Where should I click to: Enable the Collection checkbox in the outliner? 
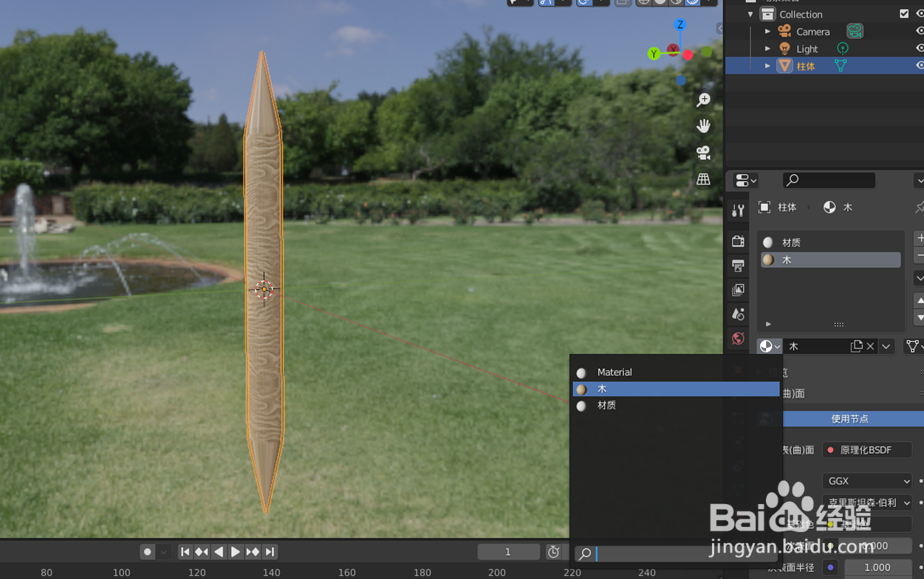(904, 13)
